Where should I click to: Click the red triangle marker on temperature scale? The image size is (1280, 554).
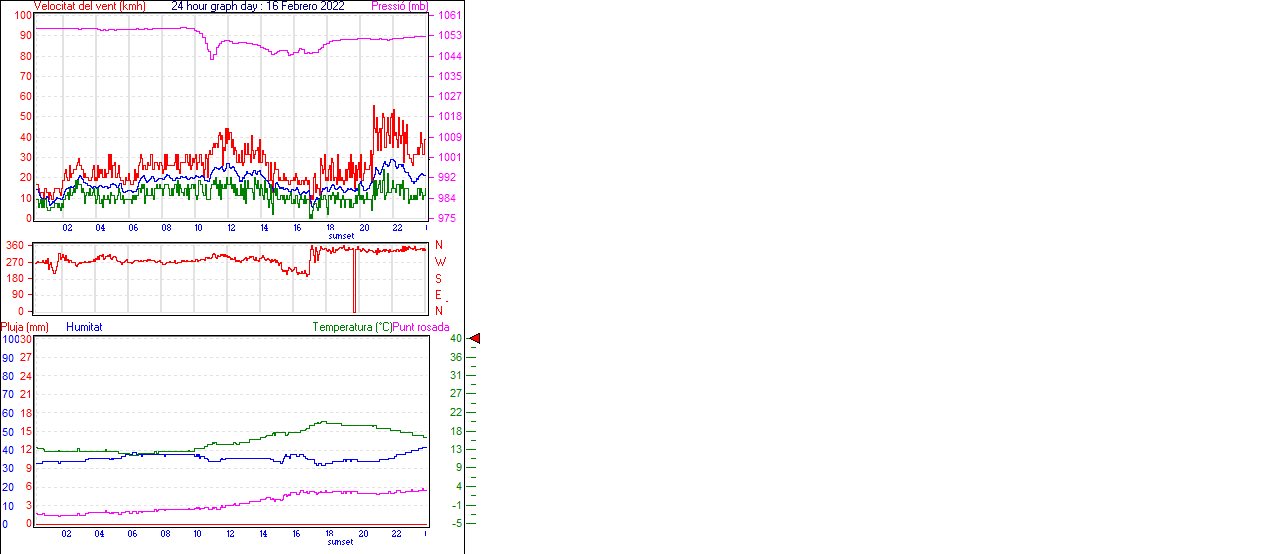pyautogui.click(x=475, y=339)
